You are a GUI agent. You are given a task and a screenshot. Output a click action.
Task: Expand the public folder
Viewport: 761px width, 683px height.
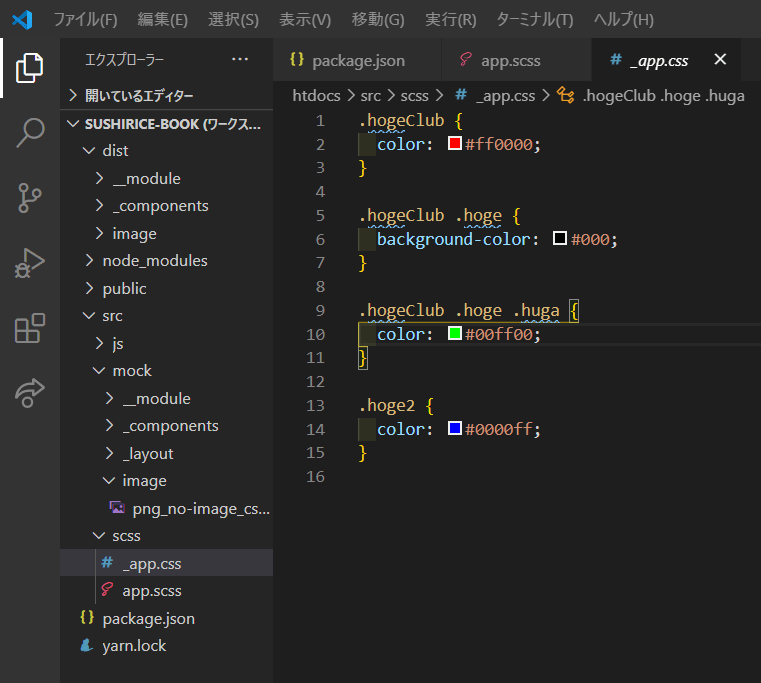[166, 288]
